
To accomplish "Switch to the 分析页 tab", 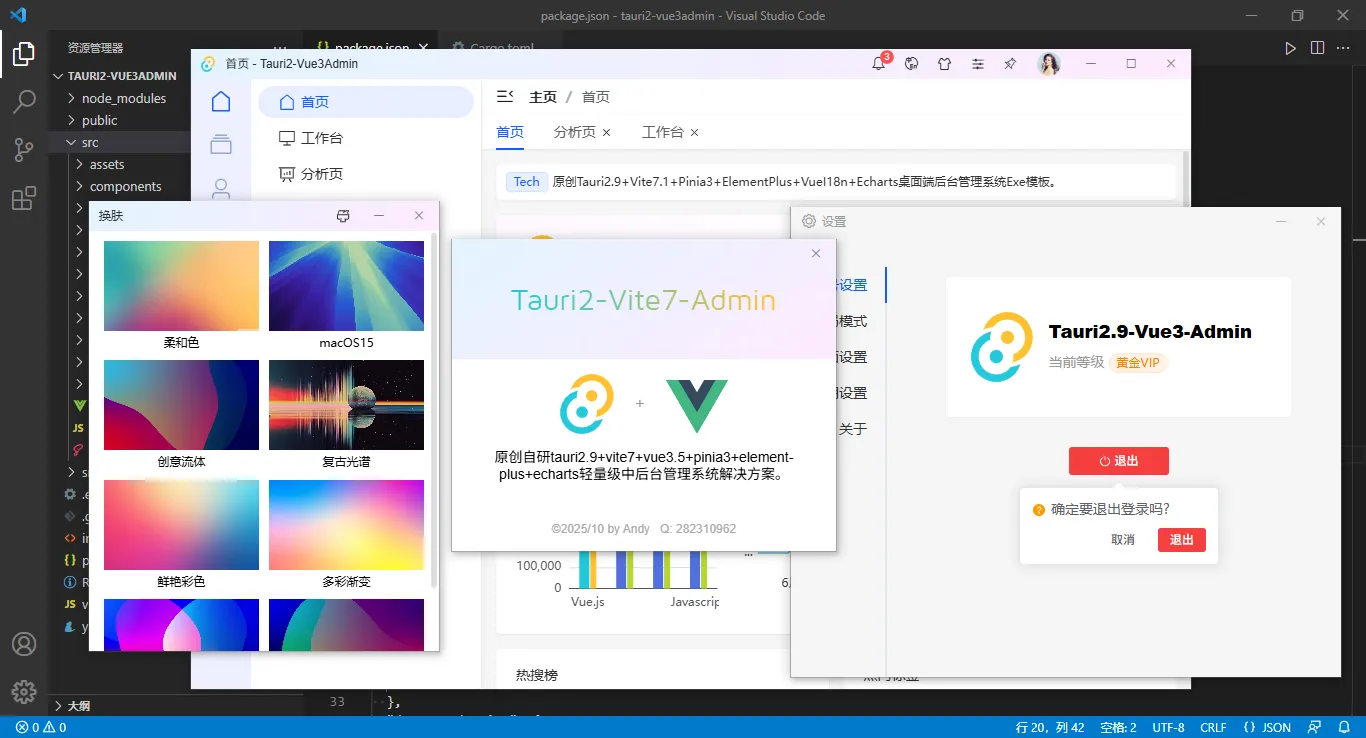I will coord(574,131).
